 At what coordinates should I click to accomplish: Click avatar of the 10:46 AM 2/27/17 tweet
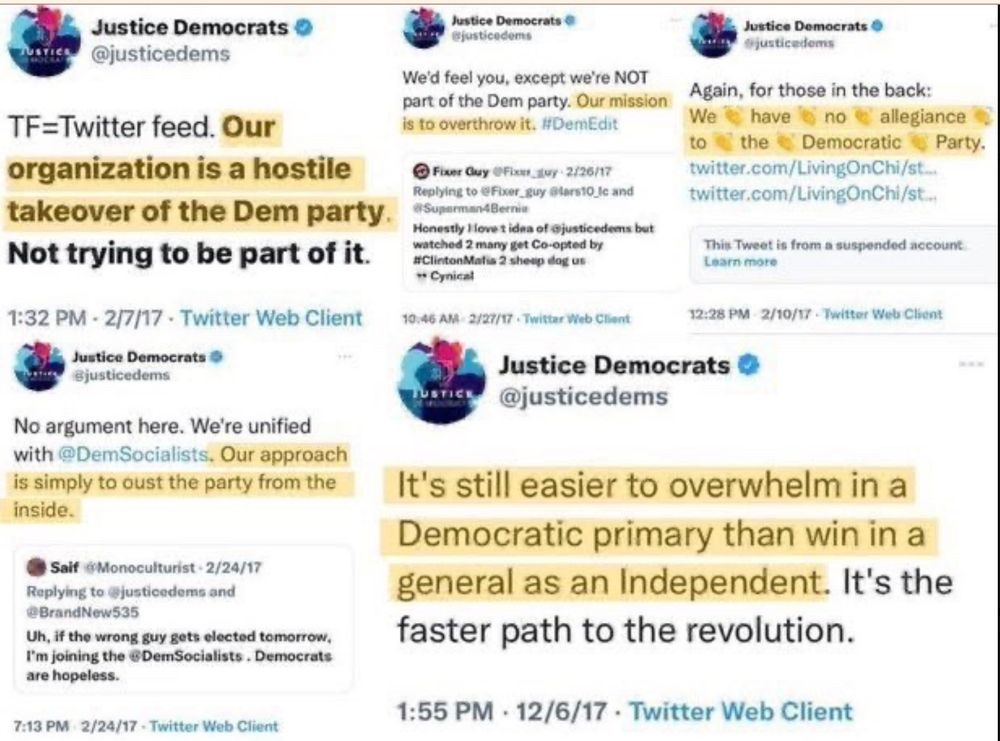click(x=423, y=29)
